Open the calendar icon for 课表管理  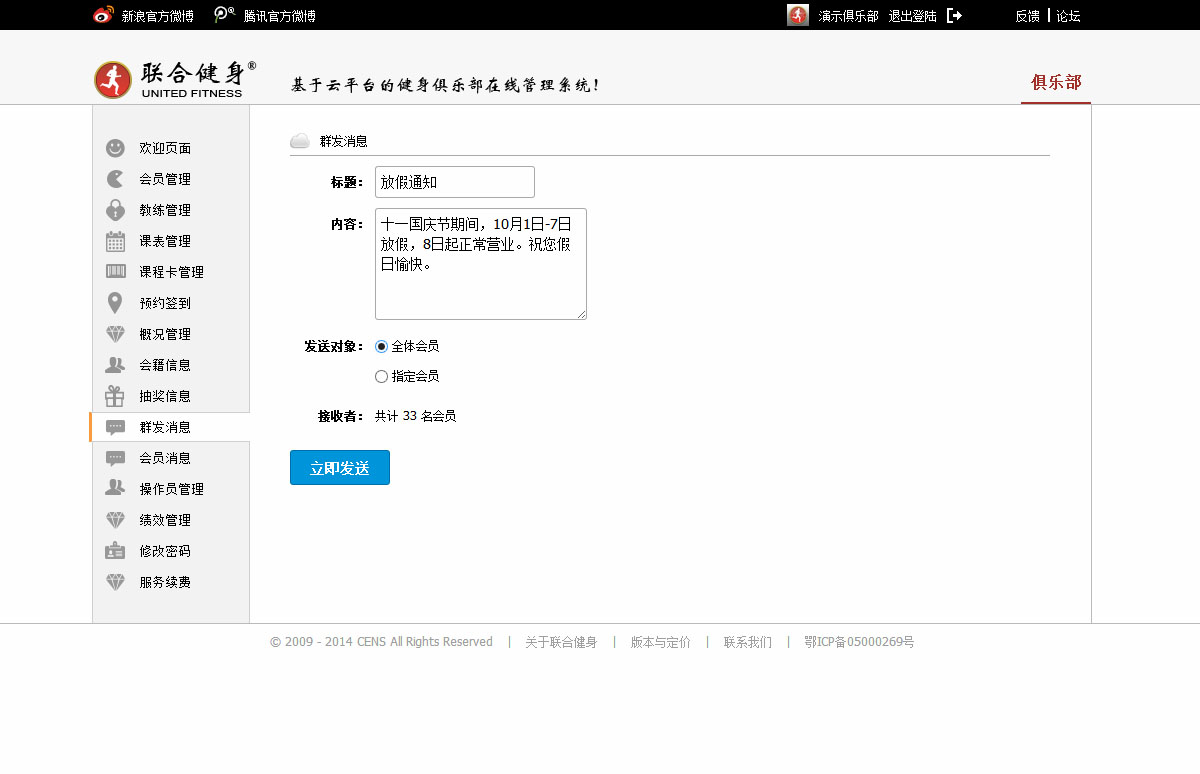[x=115, y=241]
